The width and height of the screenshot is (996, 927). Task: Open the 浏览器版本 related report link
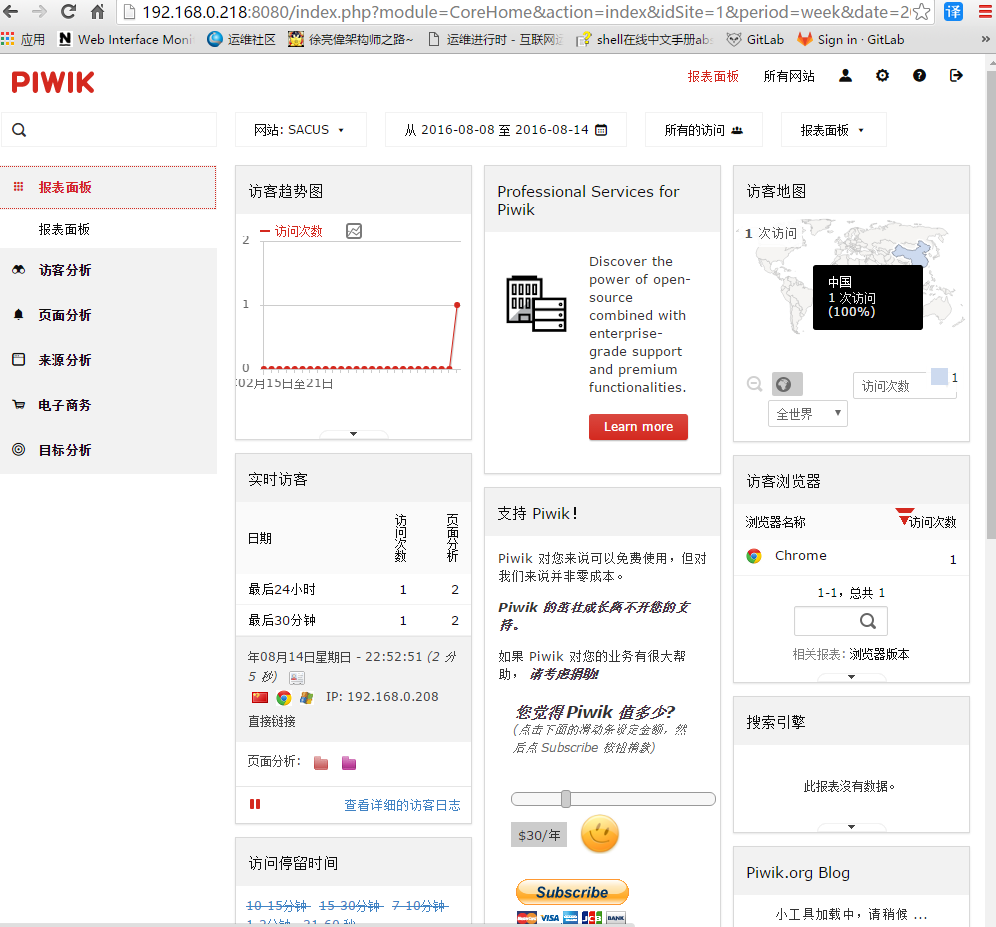880,654
